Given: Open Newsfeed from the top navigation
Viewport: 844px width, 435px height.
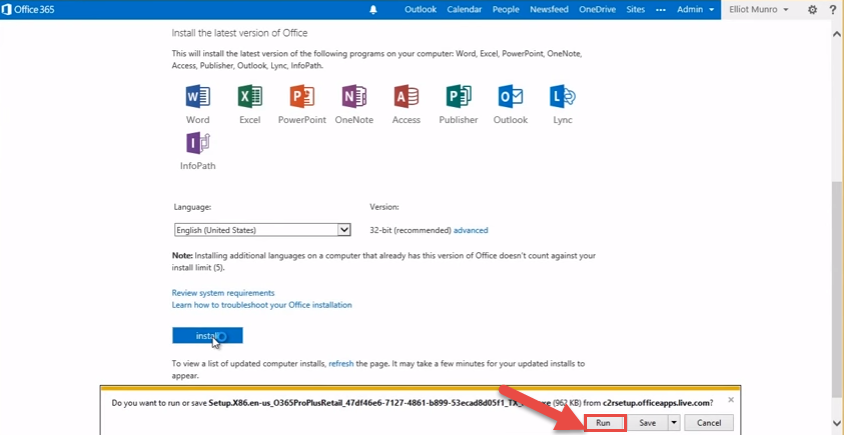Looking at the screenshot, I should 549,9.
